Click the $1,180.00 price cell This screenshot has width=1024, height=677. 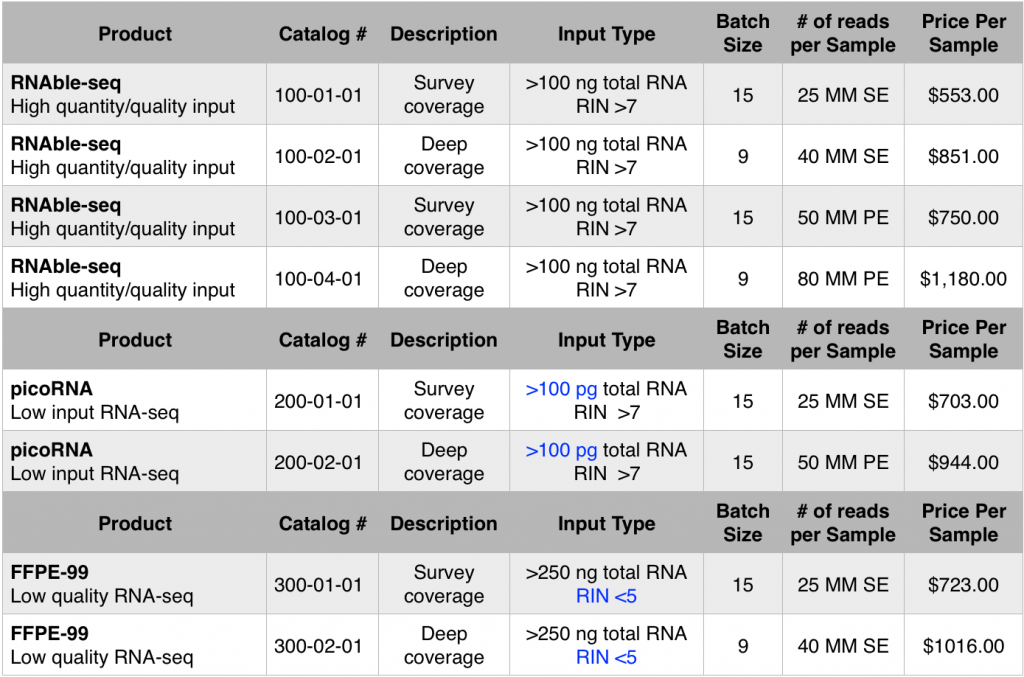[963, 279]
